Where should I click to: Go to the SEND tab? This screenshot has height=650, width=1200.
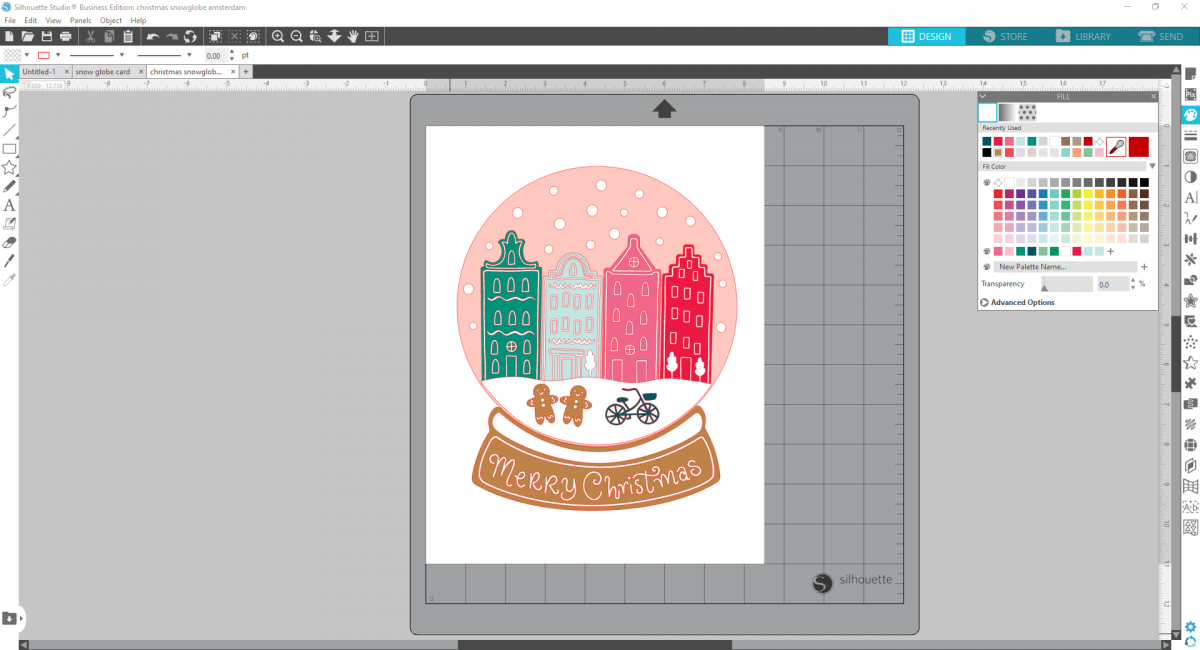(x=1160, y=36)
